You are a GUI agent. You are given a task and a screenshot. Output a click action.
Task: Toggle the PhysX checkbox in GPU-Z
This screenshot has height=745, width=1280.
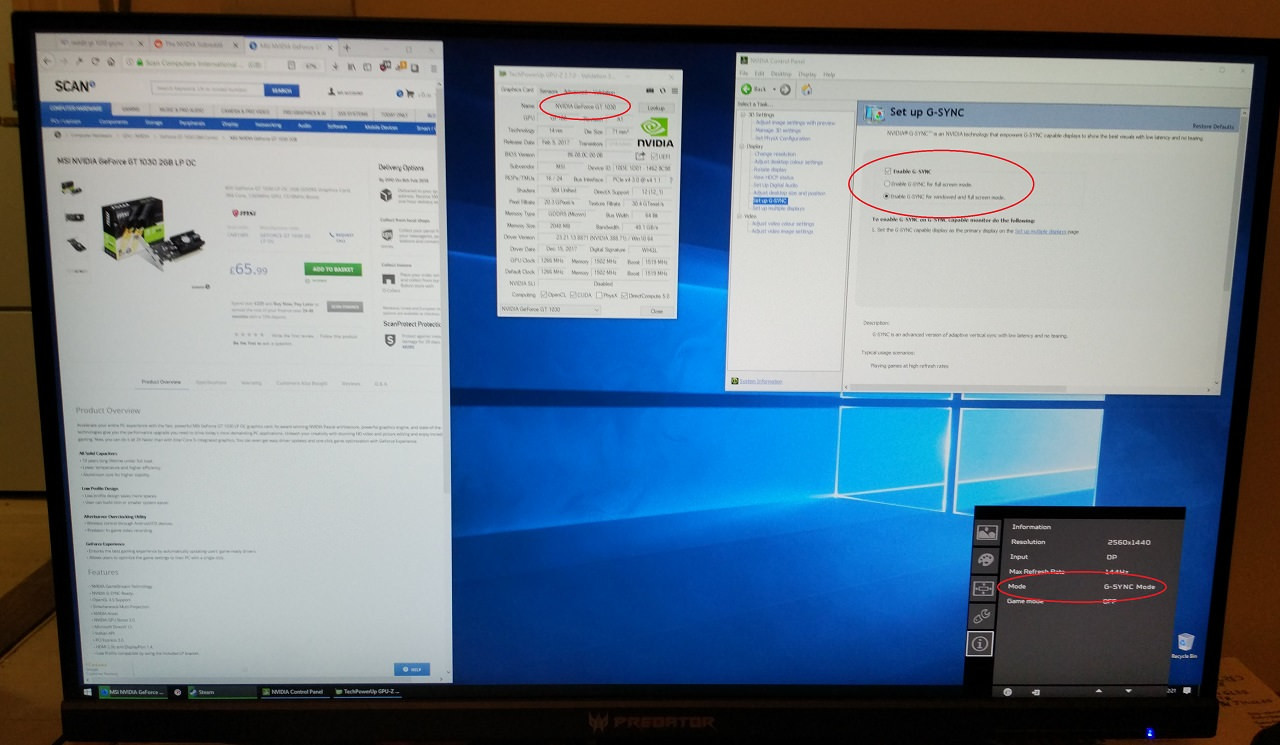click(599, 295)
